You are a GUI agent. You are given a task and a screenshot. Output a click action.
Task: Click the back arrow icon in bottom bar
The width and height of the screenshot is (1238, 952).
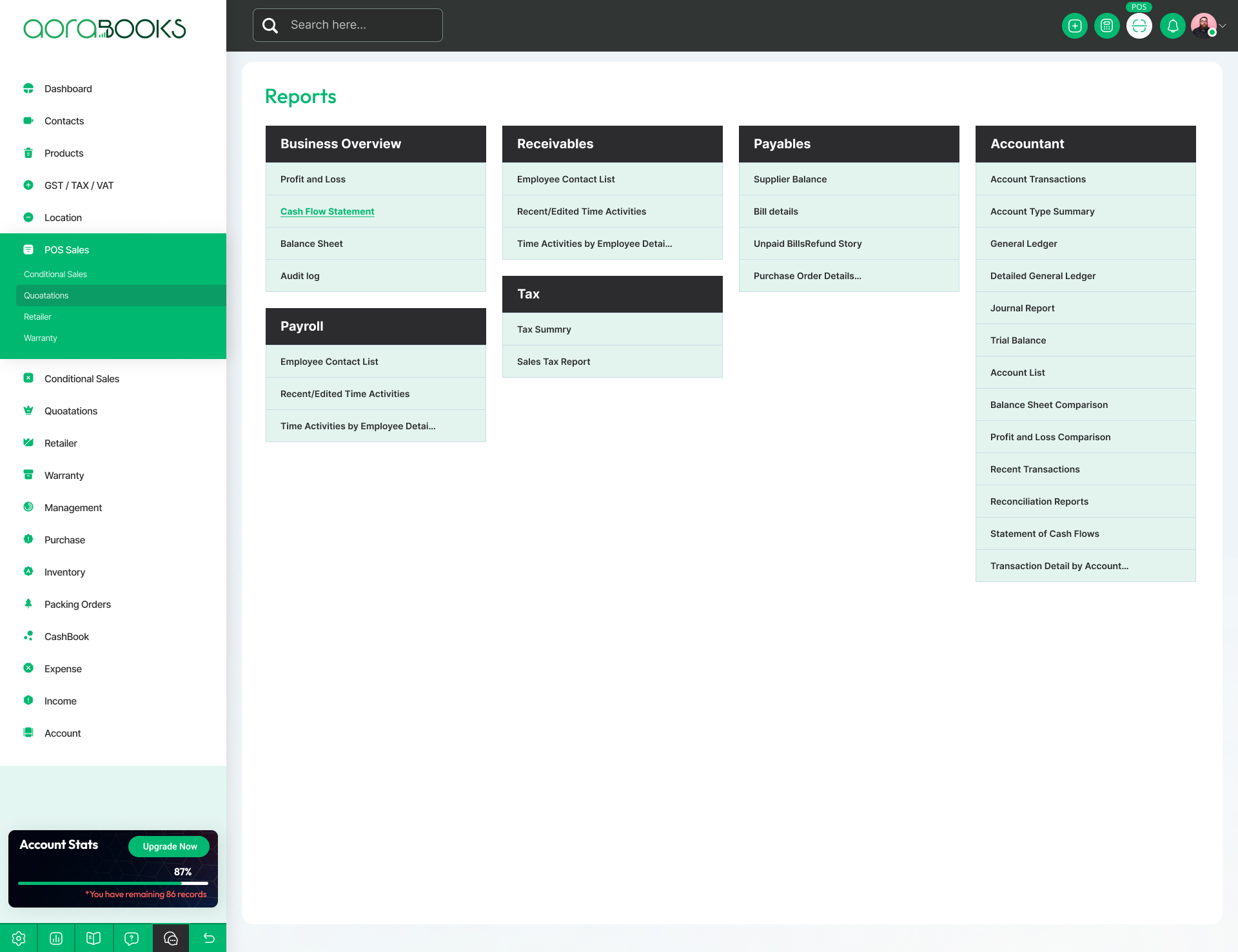click(209, 938)
